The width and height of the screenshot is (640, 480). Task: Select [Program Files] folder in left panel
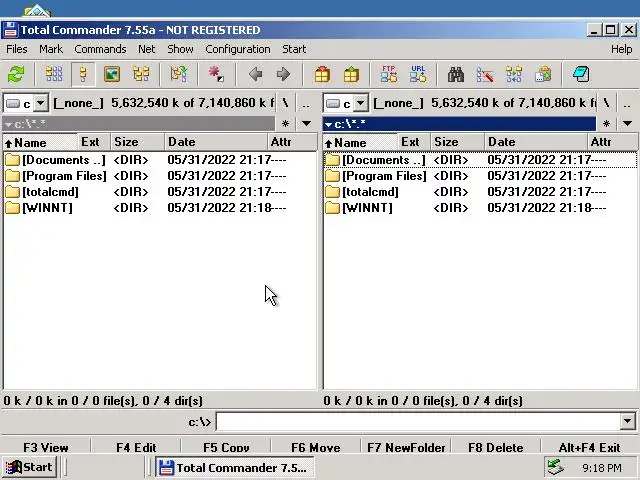pyautogui.click(x=160, y=176)
